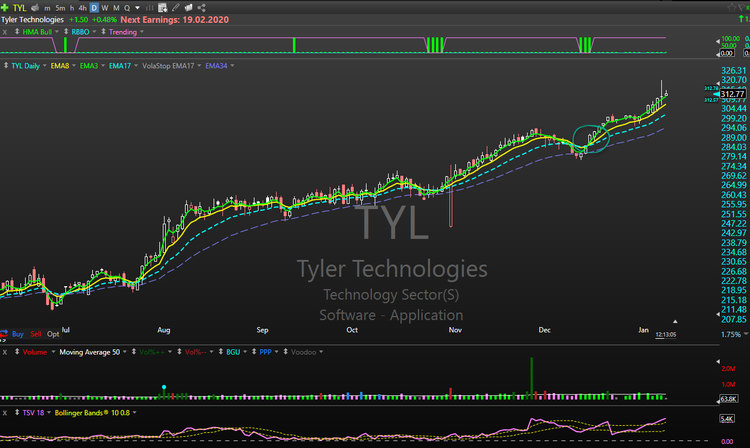The height and width of the screenshot is (448, 750).
Task: Close the HMA Bull indicator pane
Action: coord(5,32)
